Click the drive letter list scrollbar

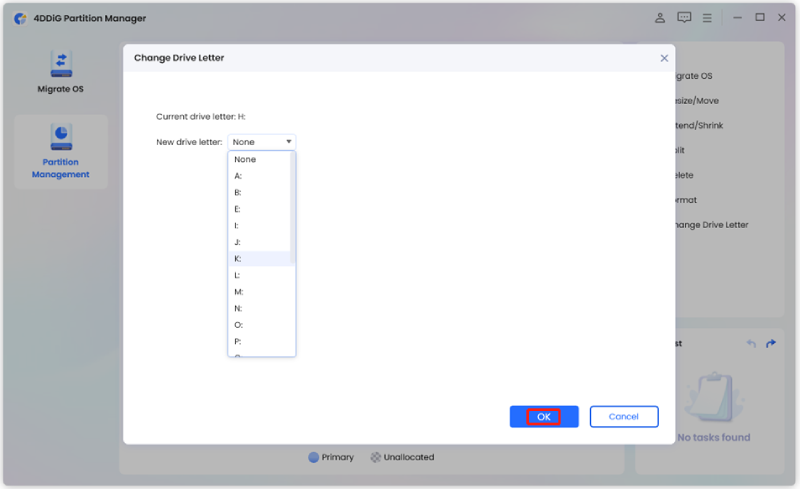click(x=292, y=208)
